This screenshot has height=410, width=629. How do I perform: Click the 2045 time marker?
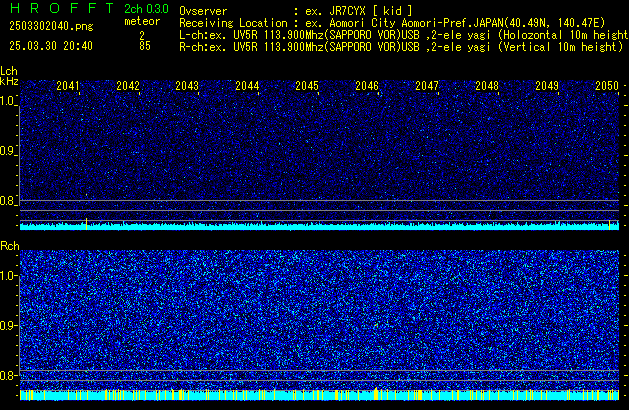pyautogui.click(x=307, y=86)
